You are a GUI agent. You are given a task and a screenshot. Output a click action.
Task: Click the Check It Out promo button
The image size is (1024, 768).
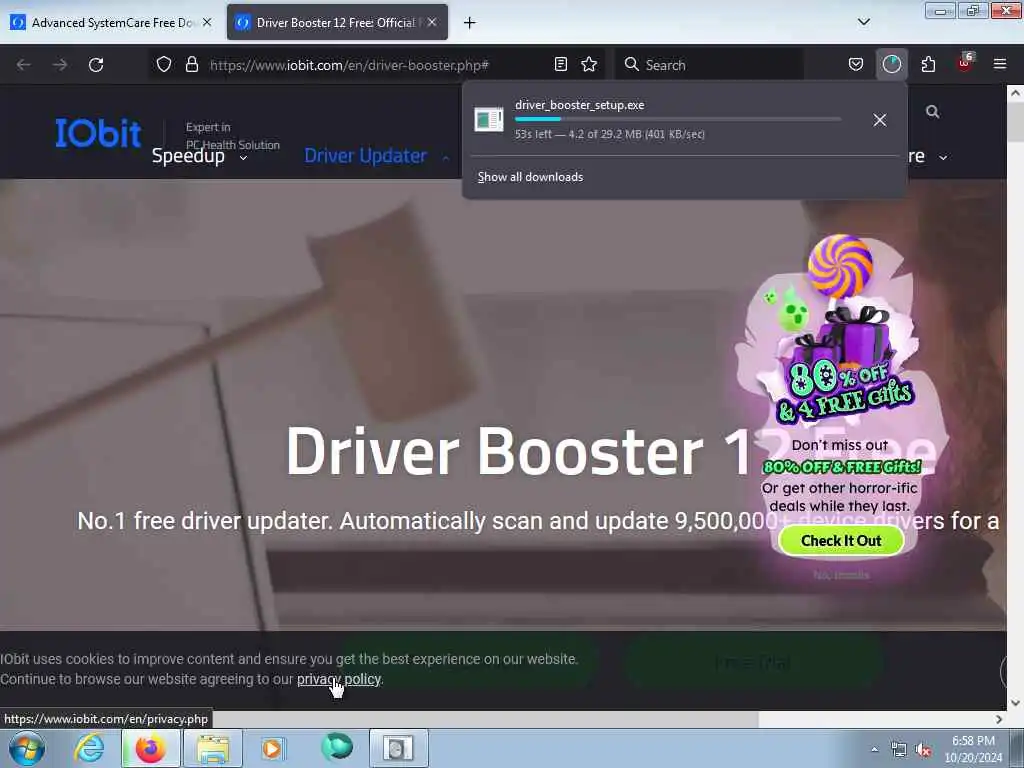pyautogui.click(x=841, y=541)
